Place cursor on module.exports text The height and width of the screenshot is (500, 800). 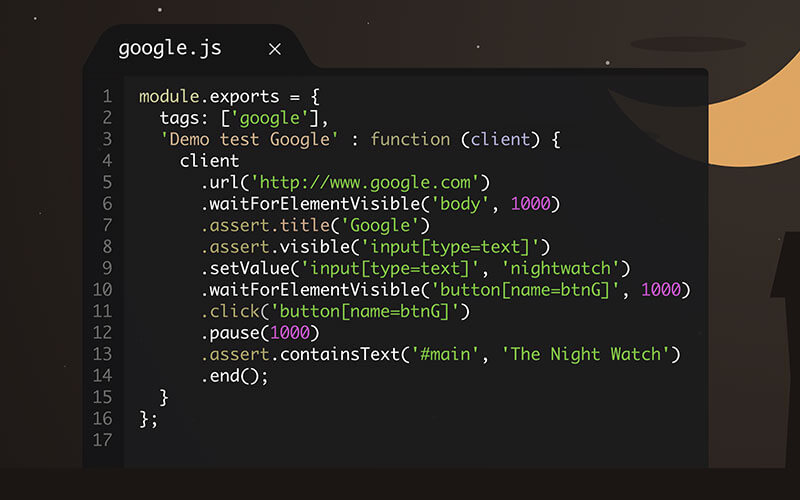[x=198, y=97]
